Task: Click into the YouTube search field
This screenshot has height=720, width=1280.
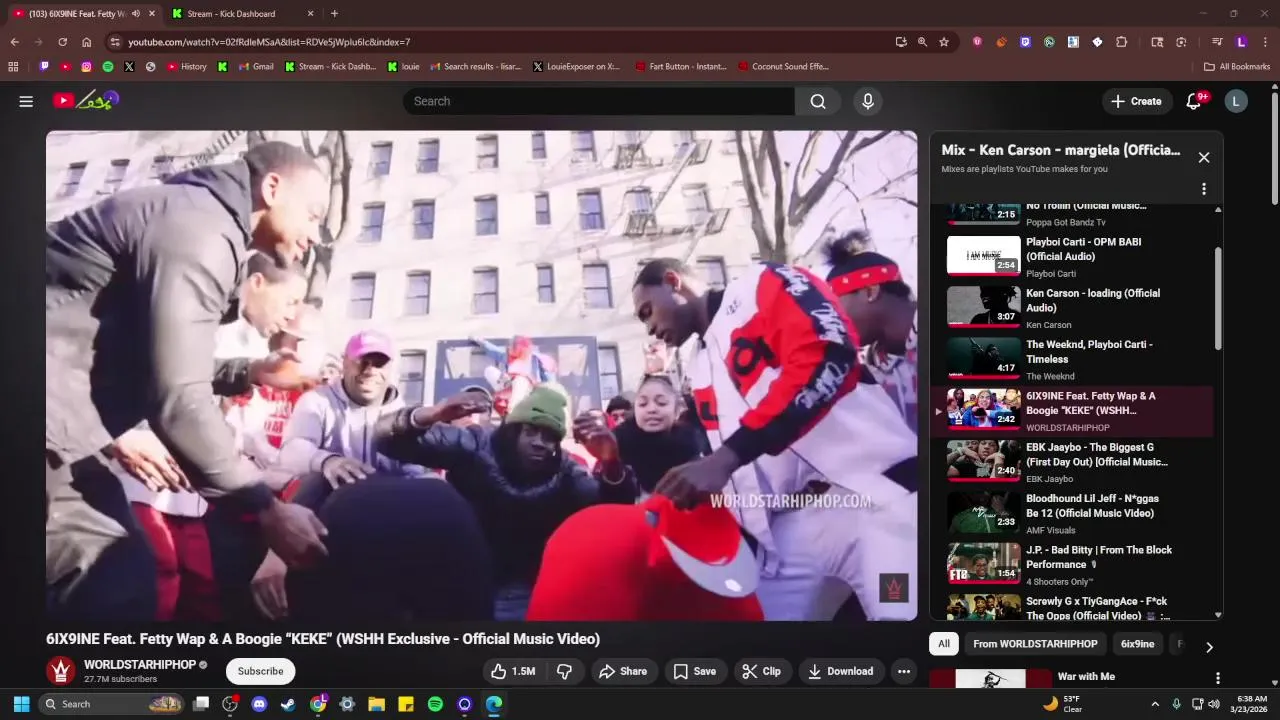Action: coord(598,101)
